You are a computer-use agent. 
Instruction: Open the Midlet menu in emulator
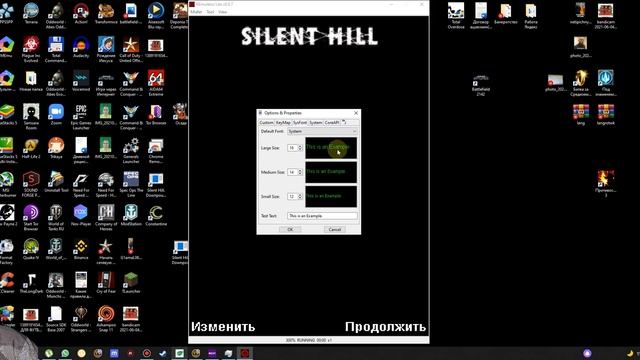click(196, 12)
